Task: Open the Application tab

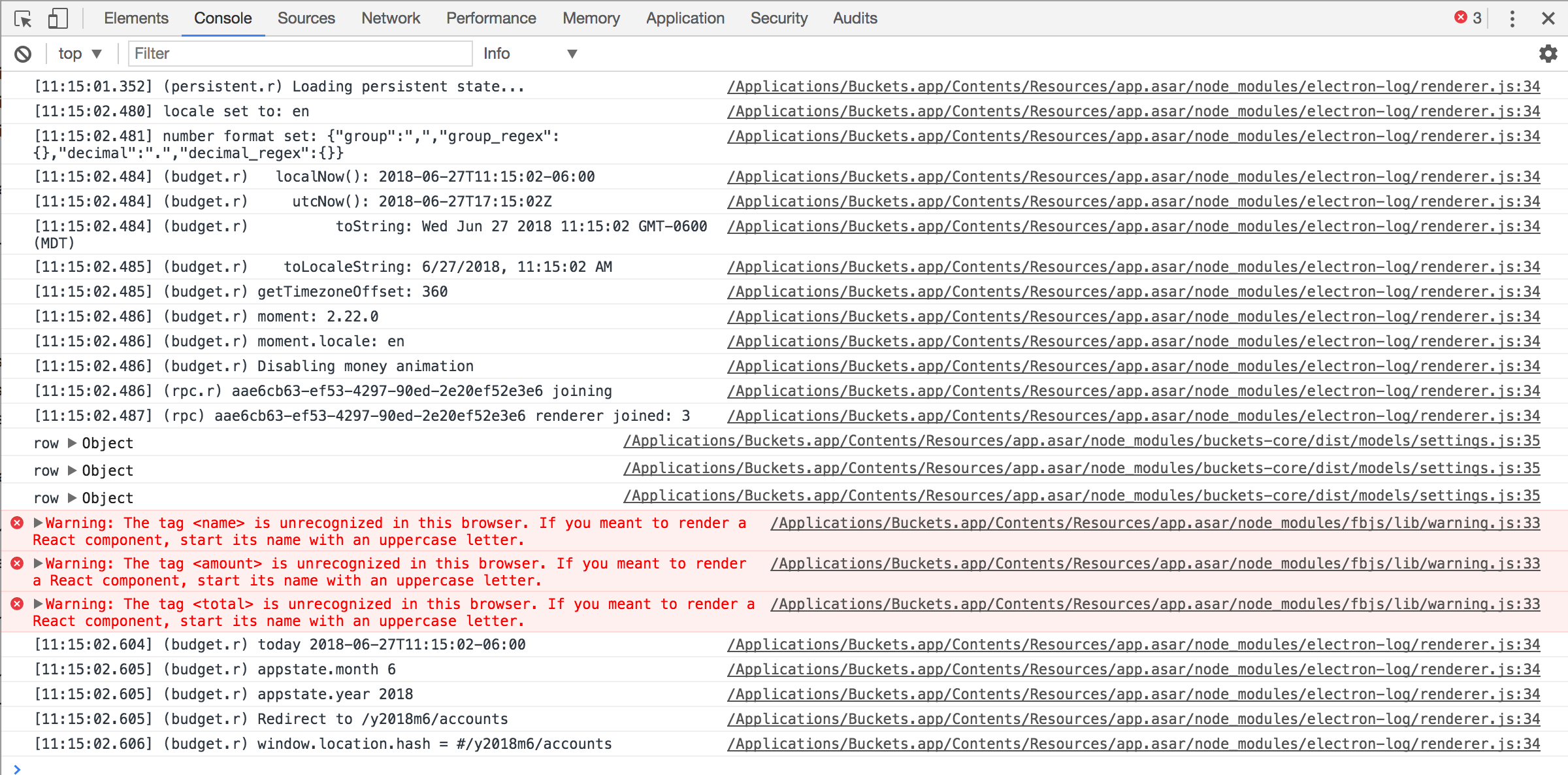Action: pos(685,18)
